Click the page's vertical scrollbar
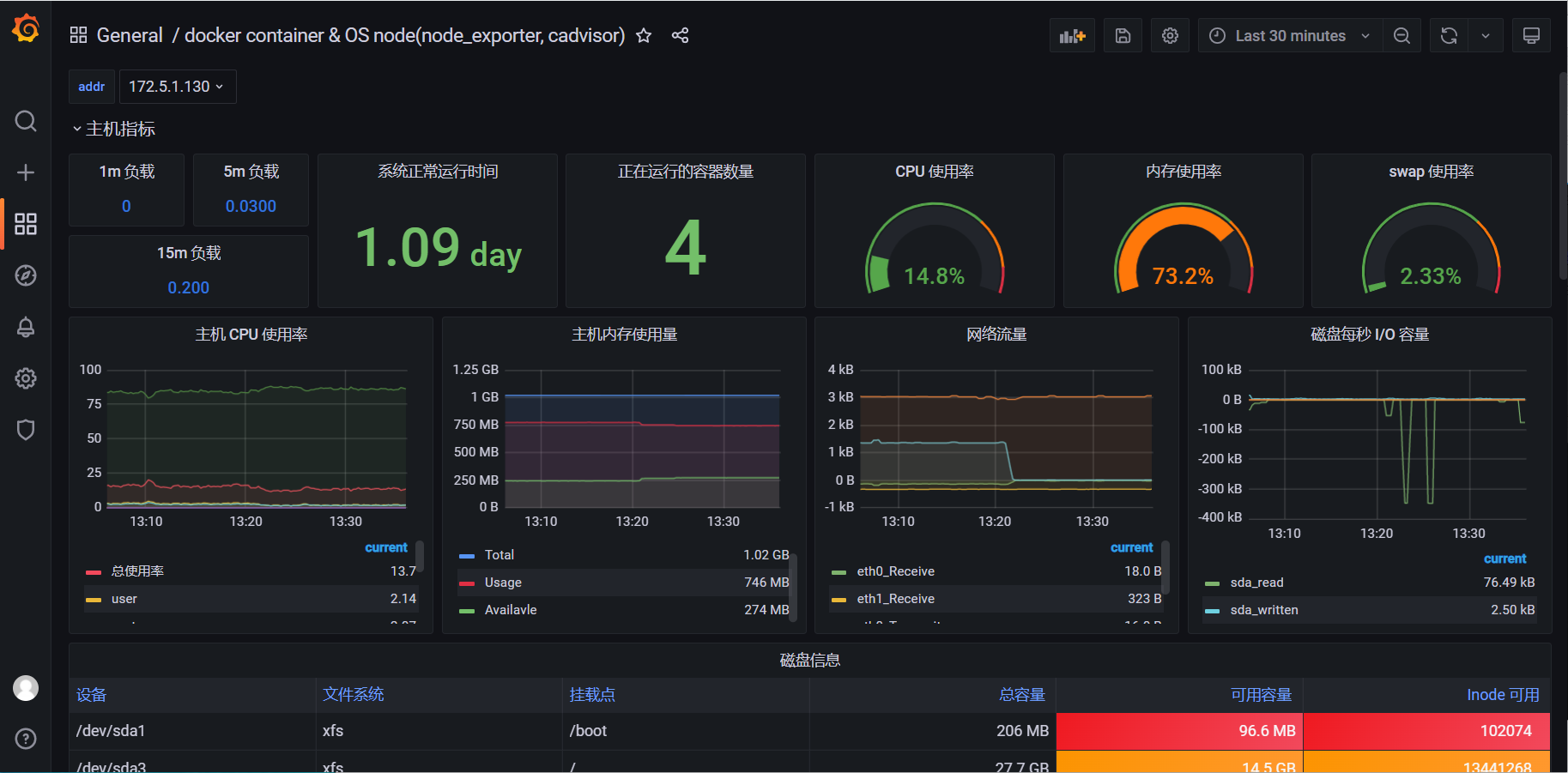The image size is (1568, 773). [1563, 176]
